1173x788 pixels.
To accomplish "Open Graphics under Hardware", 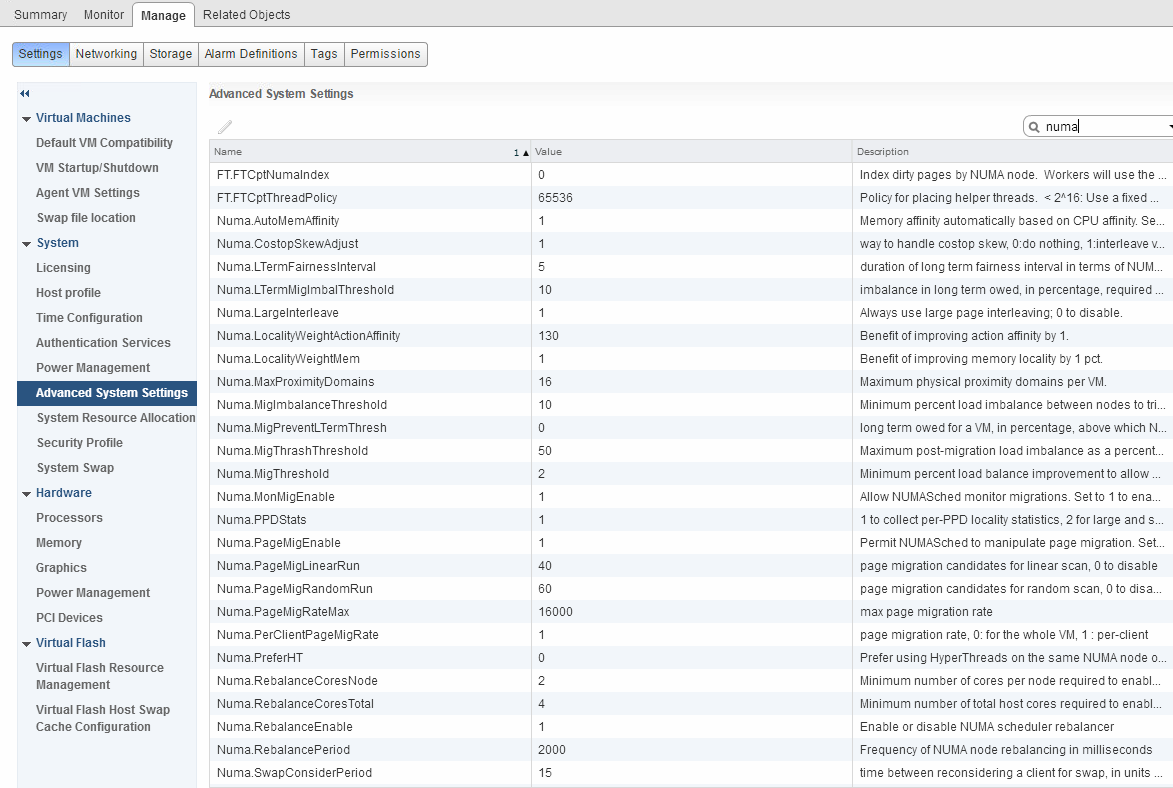I will click(x=61, y=568).
